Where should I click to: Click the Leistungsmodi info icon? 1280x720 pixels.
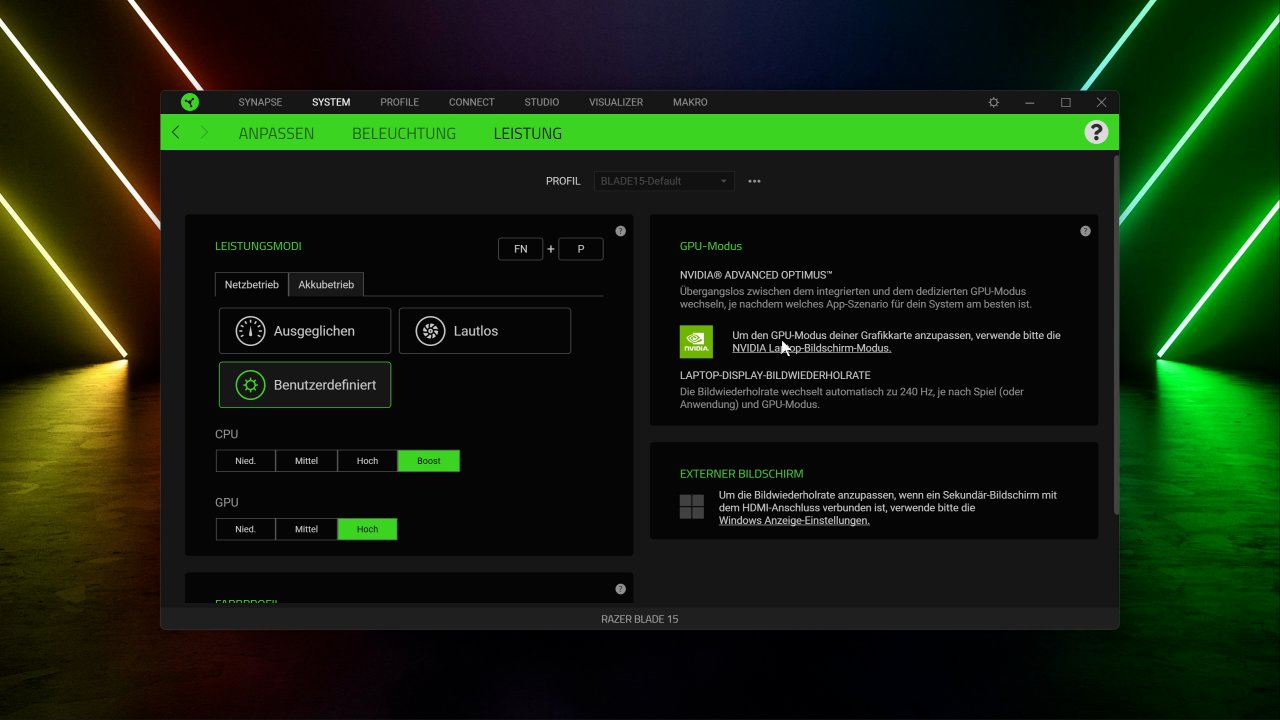point(620,231)
